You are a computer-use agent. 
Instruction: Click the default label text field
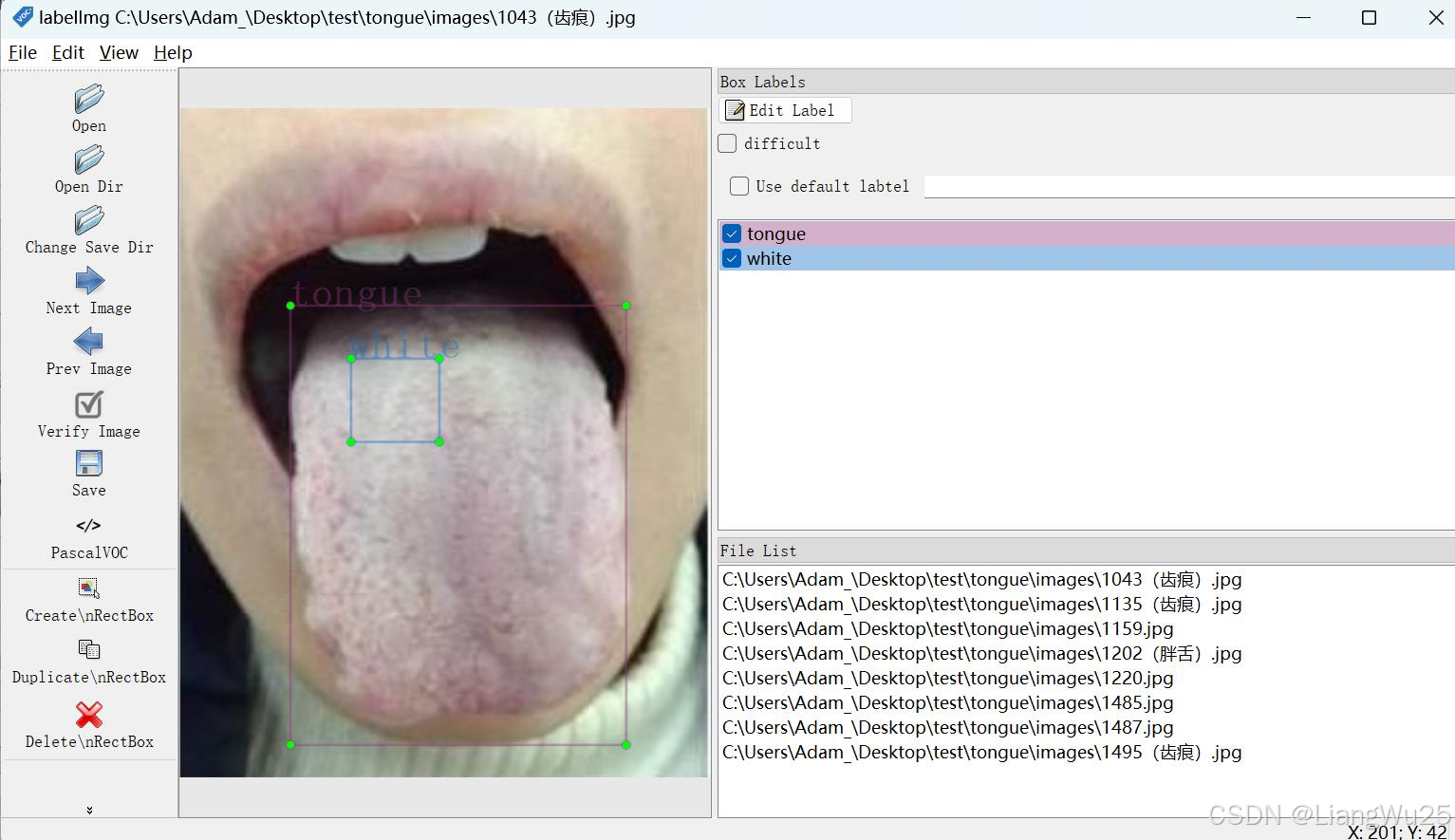(1189, 186)
